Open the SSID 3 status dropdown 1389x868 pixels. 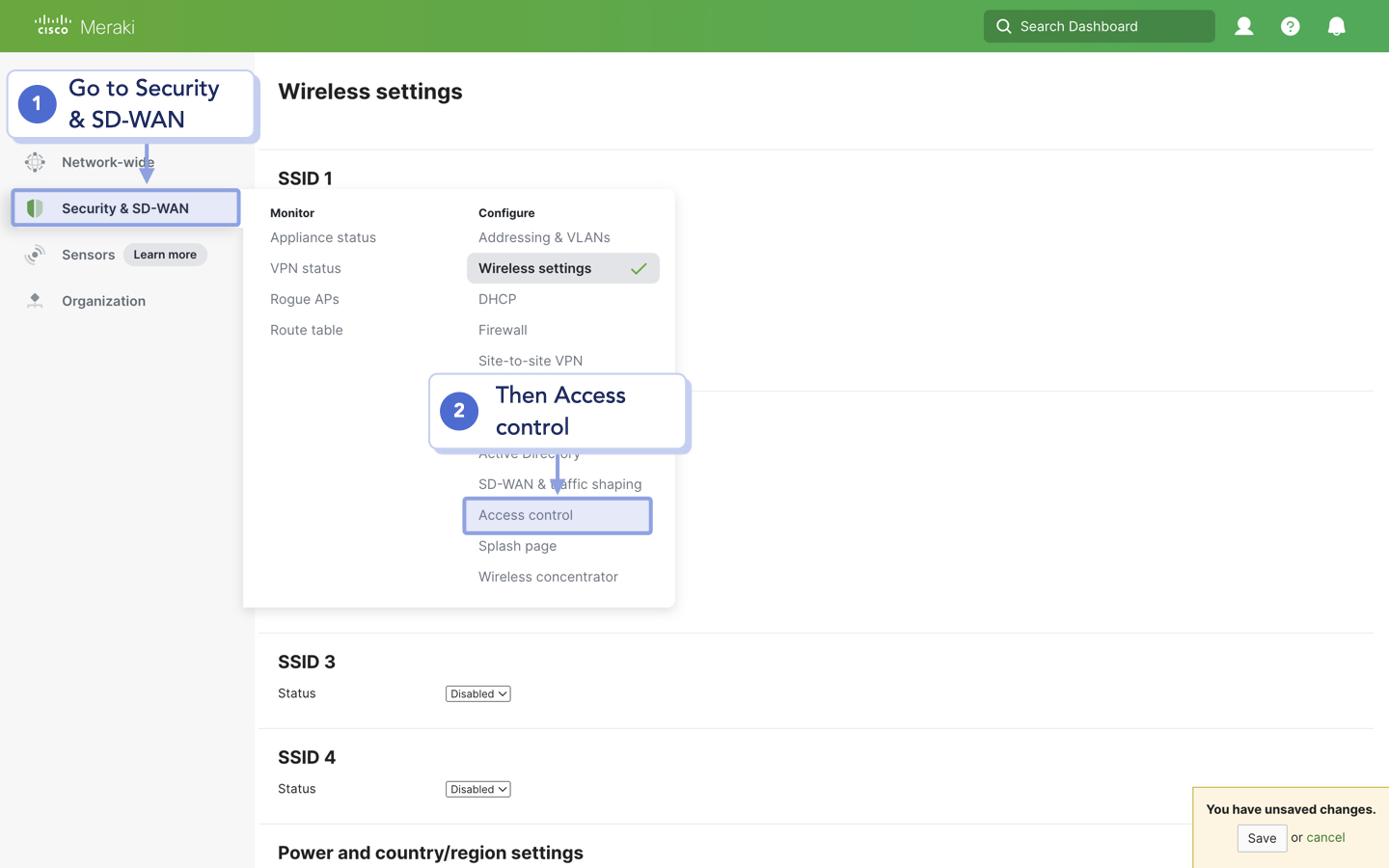coord(477,692)
